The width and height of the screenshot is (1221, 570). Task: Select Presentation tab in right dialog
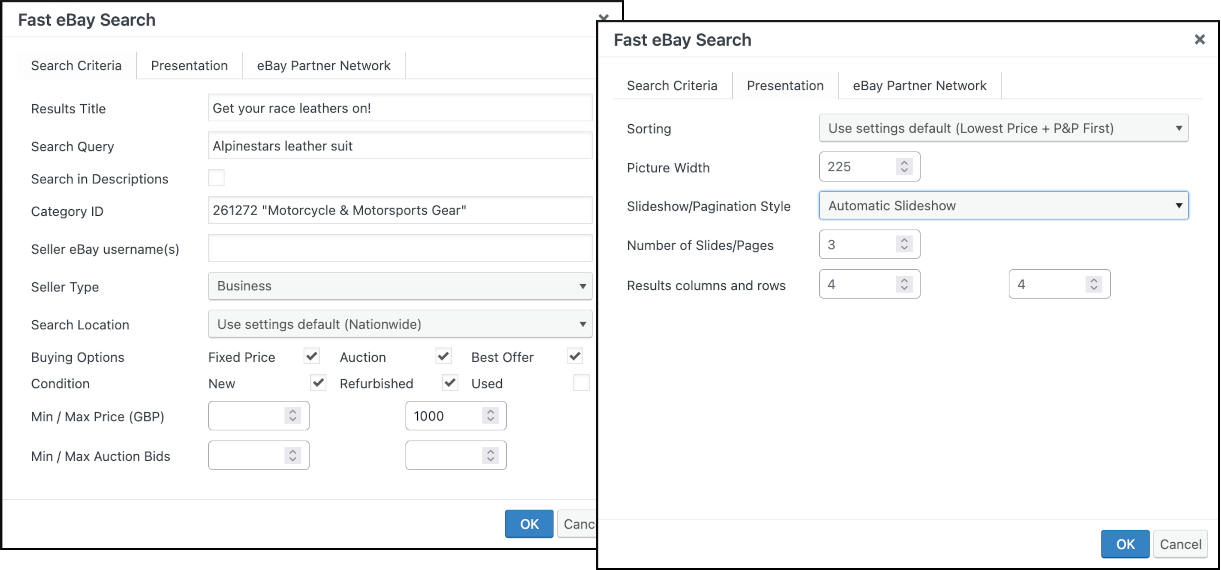[x=785, y=86]
